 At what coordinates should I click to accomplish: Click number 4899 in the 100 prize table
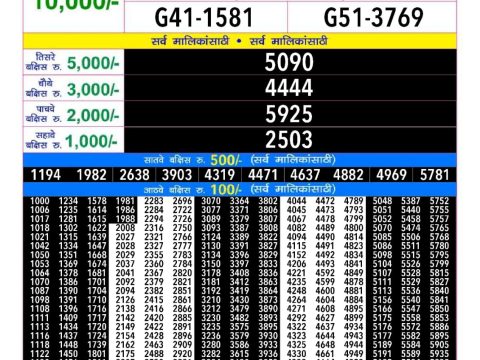pos(354,318)
